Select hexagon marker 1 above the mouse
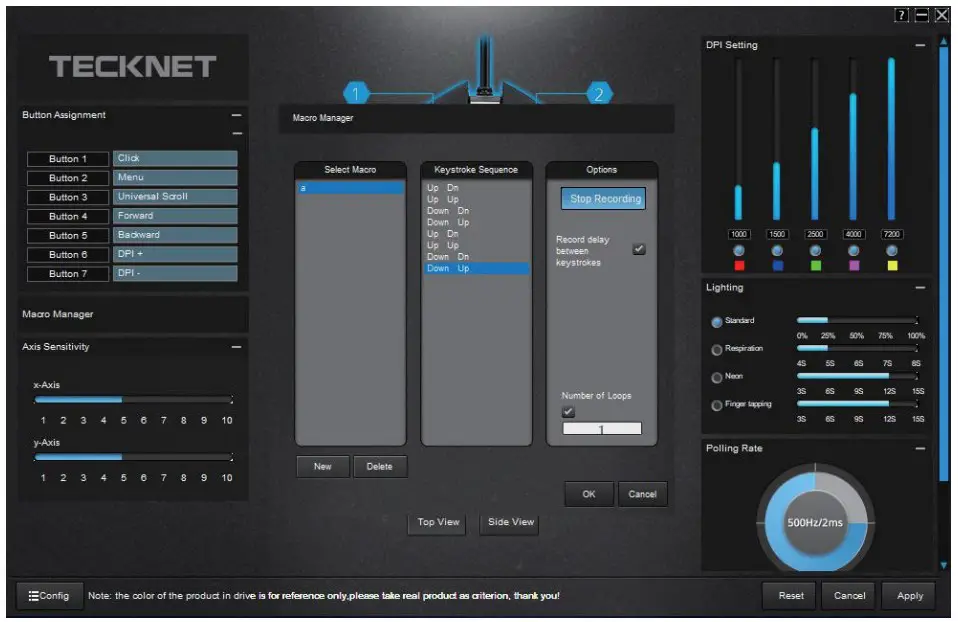 (355, 93)
